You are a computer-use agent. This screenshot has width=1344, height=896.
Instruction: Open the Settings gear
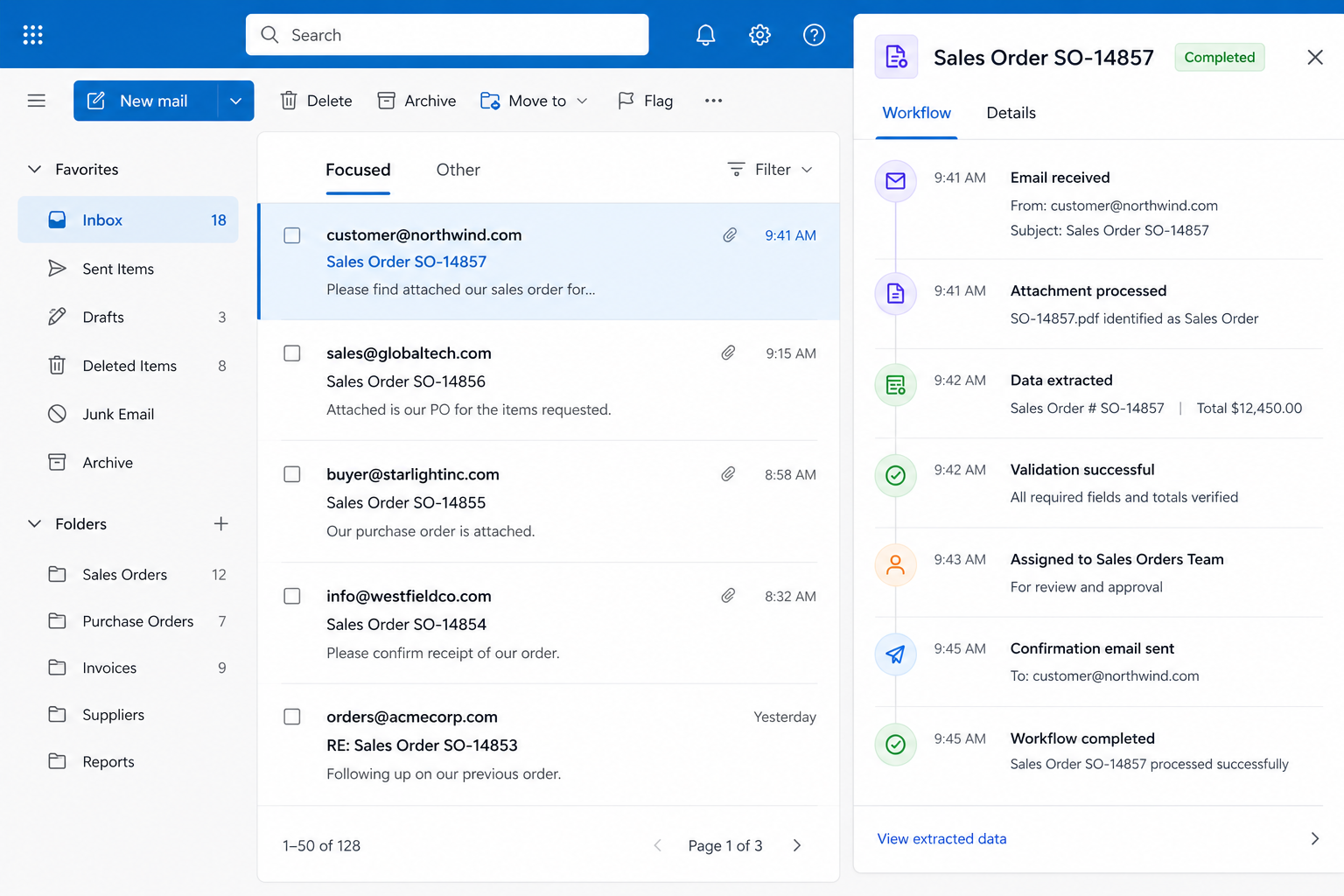coord(759,34)
